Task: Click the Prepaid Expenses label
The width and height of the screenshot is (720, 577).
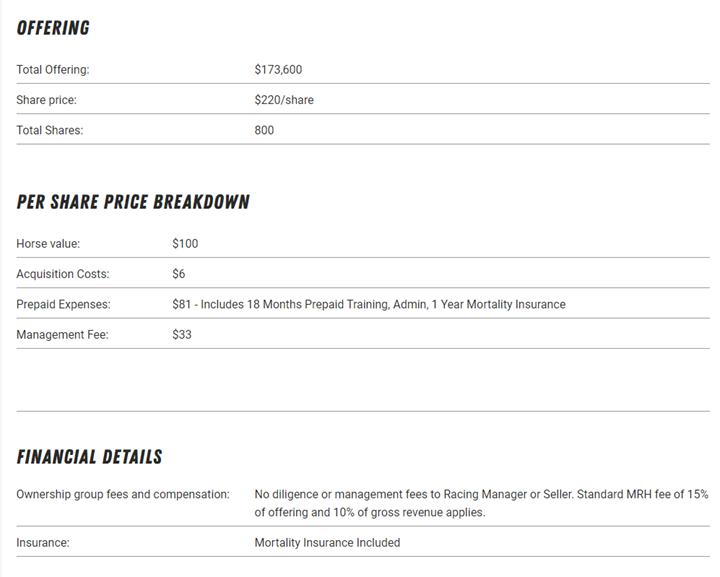Action: [63, 304]
